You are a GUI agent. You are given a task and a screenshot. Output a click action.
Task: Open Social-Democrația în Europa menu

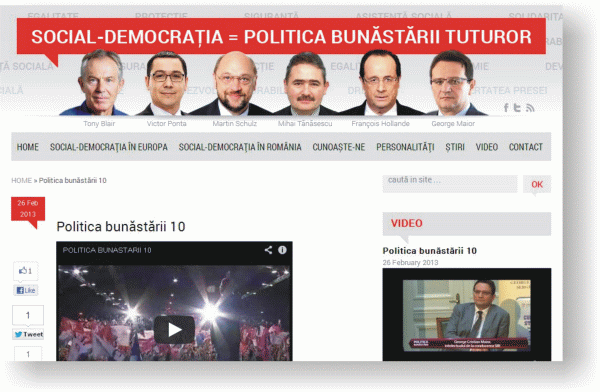(x=109, y=147)
